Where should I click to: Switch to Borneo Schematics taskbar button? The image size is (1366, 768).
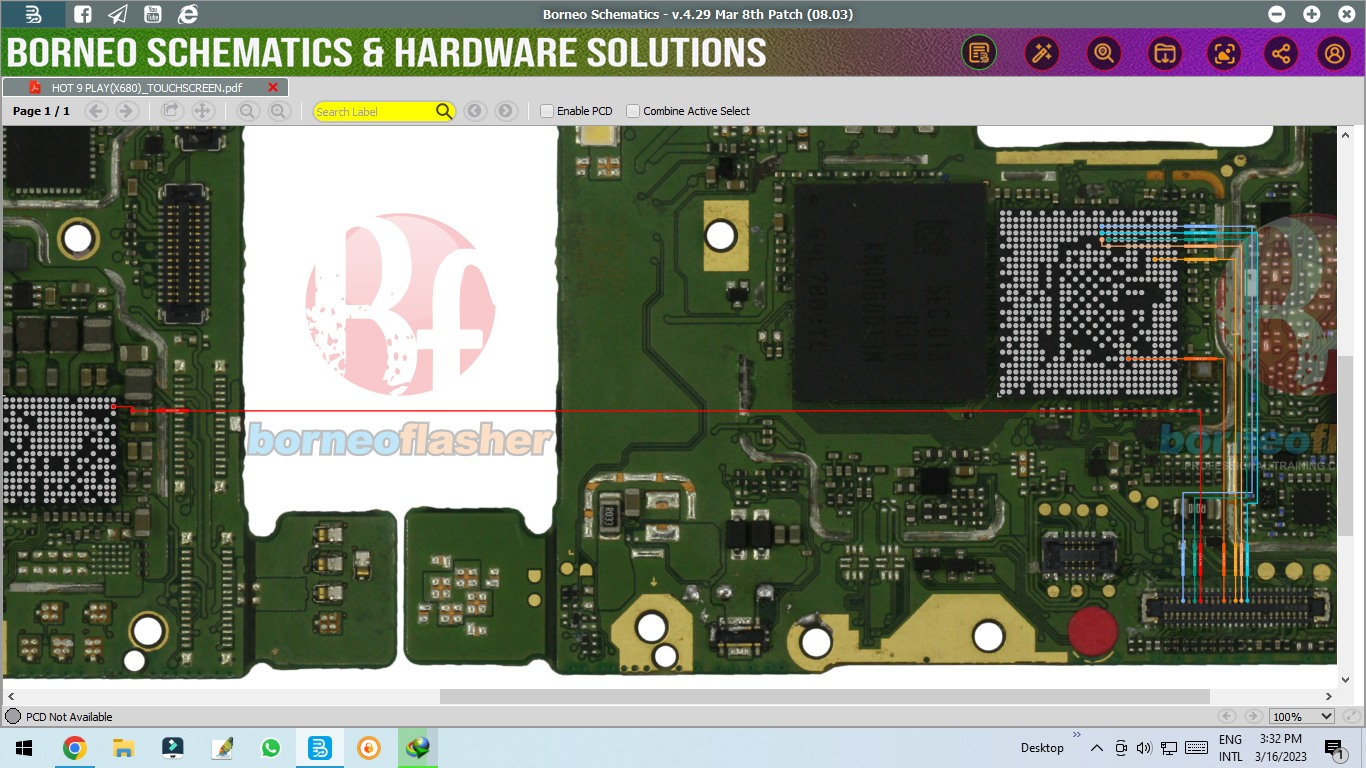tap(320, 748)
